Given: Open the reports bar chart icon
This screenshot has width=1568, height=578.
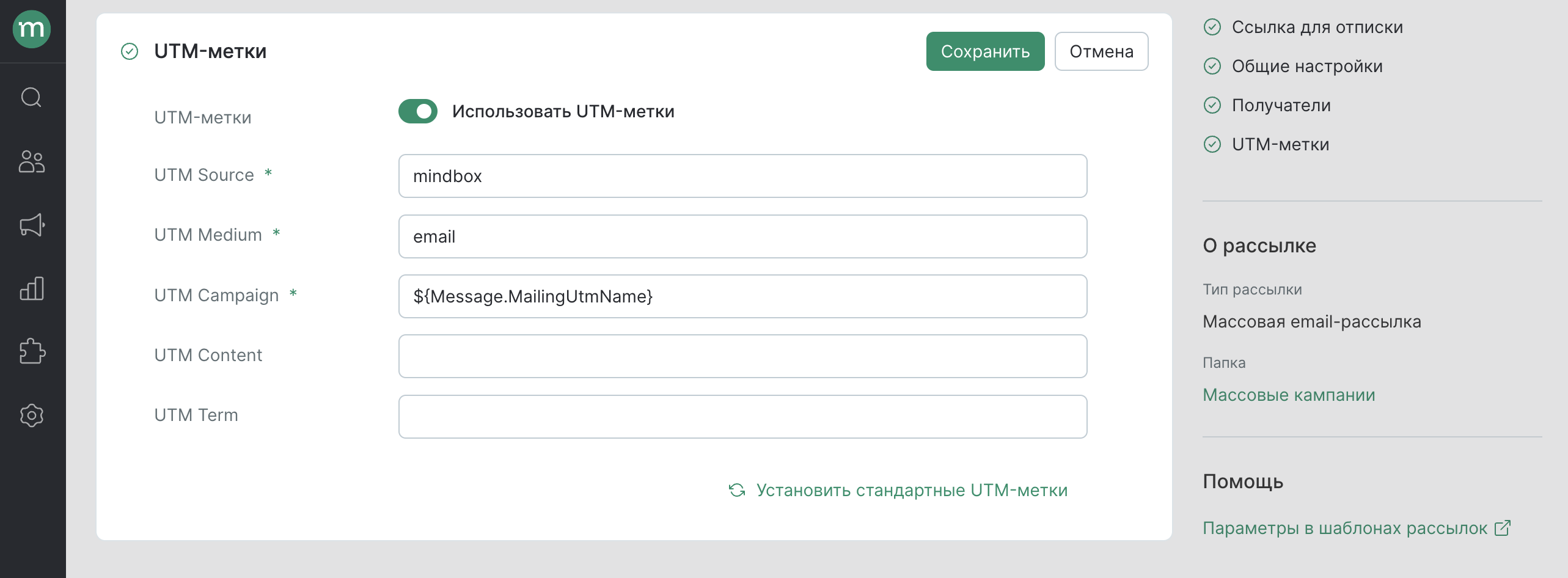Looking at the screenshot, I should point(32,288).
